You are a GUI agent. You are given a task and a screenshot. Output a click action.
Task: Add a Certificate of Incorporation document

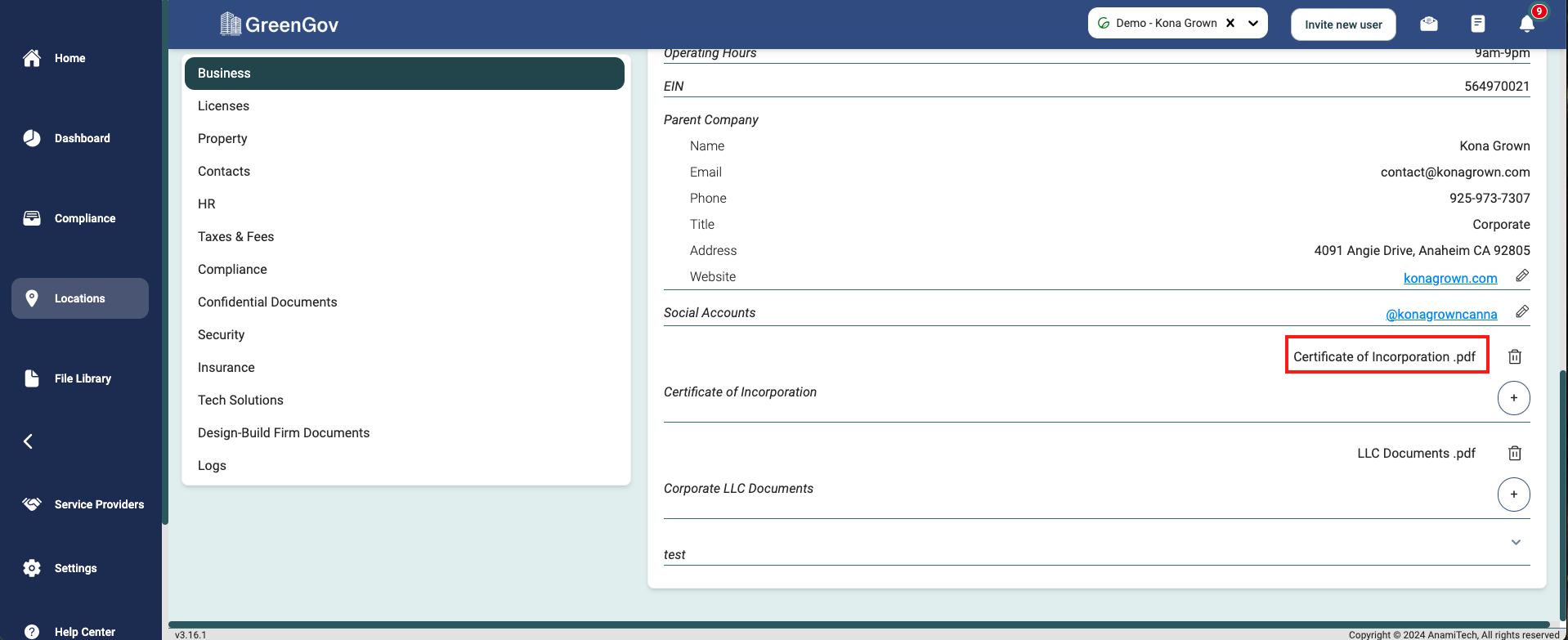click(1513, 398)
